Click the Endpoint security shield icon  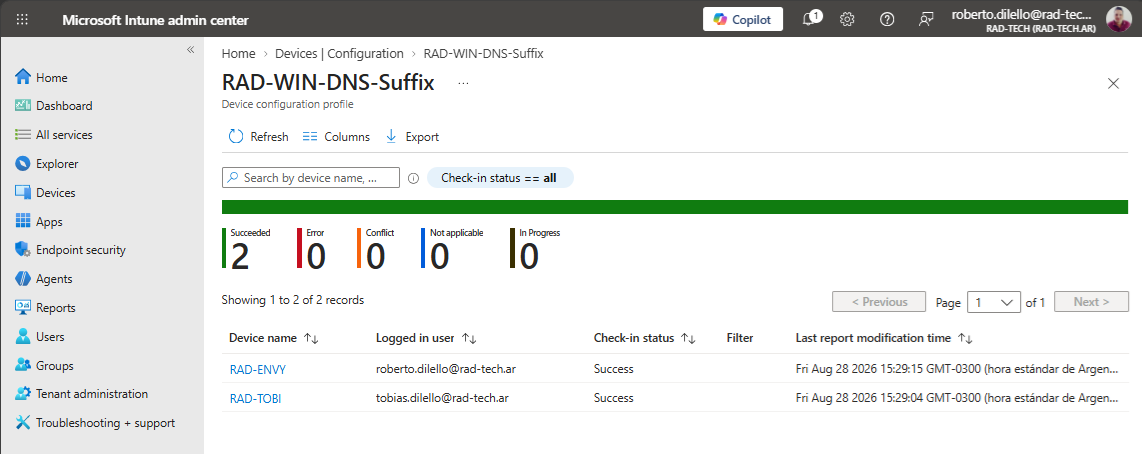(x=23, y=250)
